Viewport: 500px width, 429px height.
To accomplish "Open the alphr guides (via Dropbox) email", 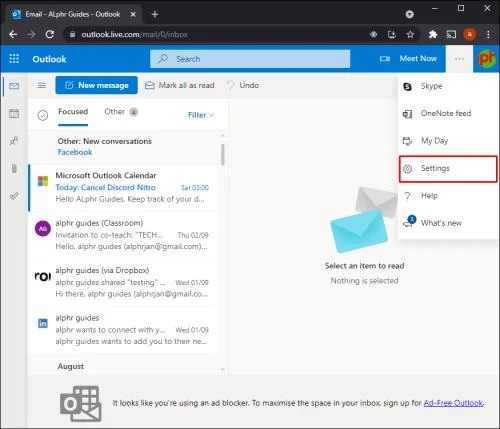I will click(x=123, y=282).
